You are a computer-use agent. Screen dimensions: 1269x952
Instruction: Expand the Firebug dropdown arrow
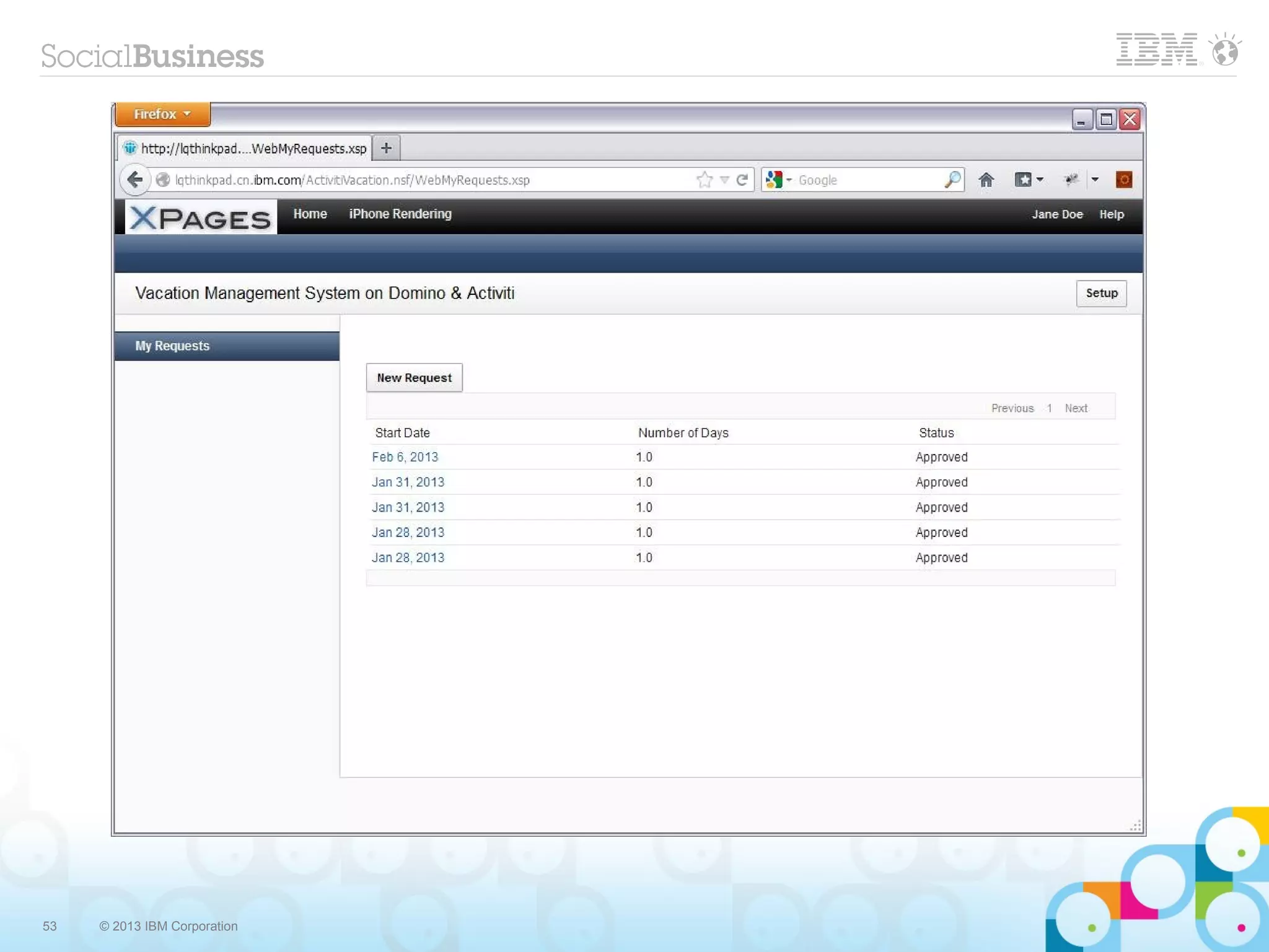click(x=1096, y=180)
